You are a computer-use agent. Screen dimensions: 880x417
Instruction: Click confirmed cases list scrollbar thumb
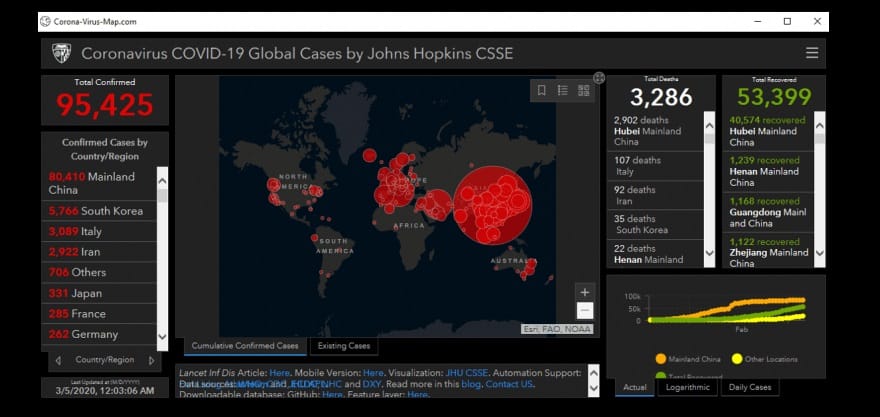pyautogui.click(x=162, y=195)
